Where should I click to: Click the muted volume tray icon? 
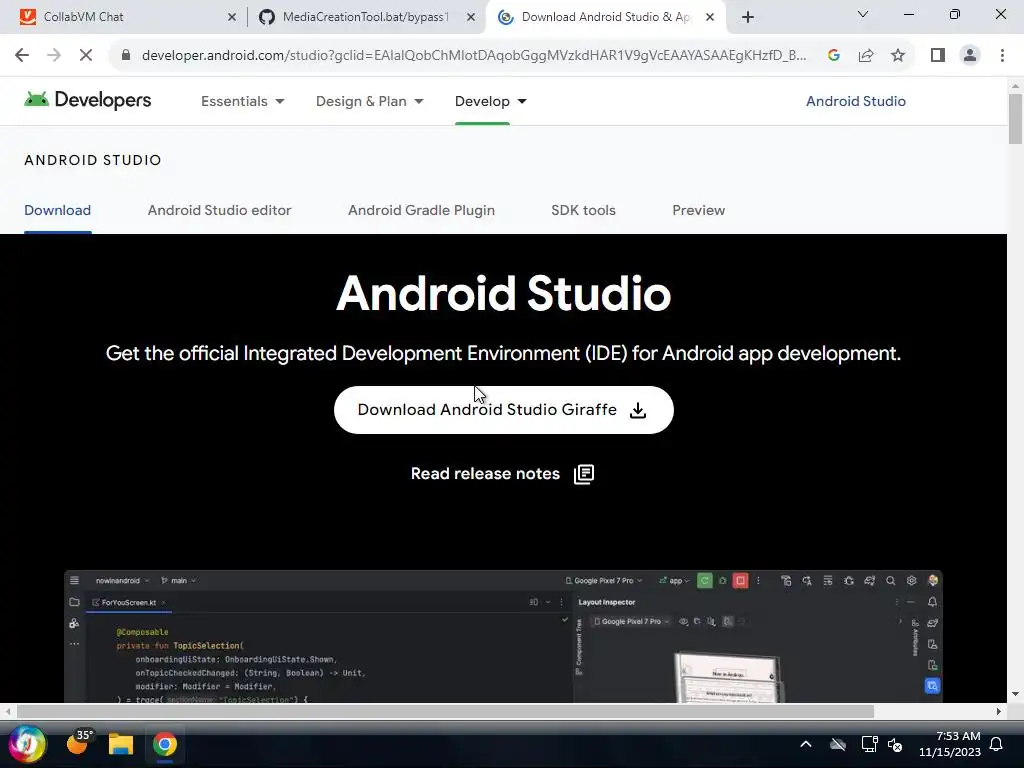tap(895, 744)
